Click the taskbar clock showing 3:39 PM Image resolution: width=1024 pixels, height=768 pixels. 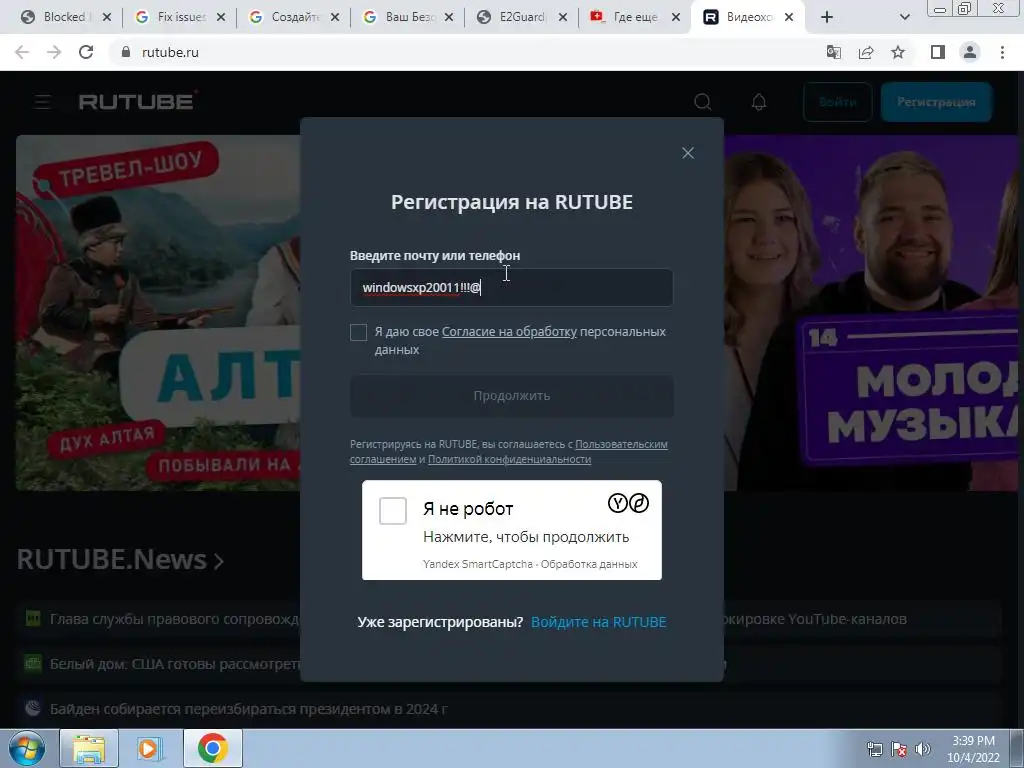click(973, 749)
